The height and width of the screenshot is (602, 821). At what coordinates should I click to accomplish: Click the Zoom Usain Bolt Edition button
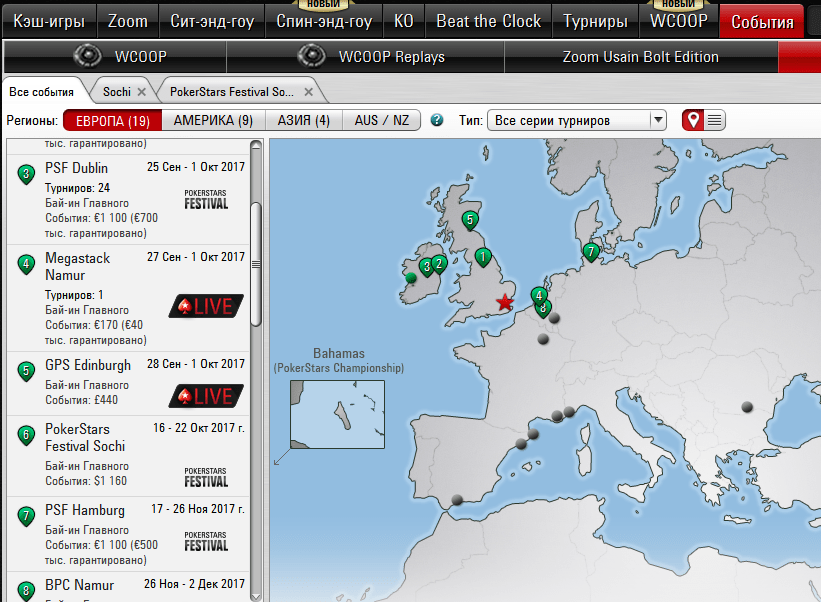[x=641, y=57]
